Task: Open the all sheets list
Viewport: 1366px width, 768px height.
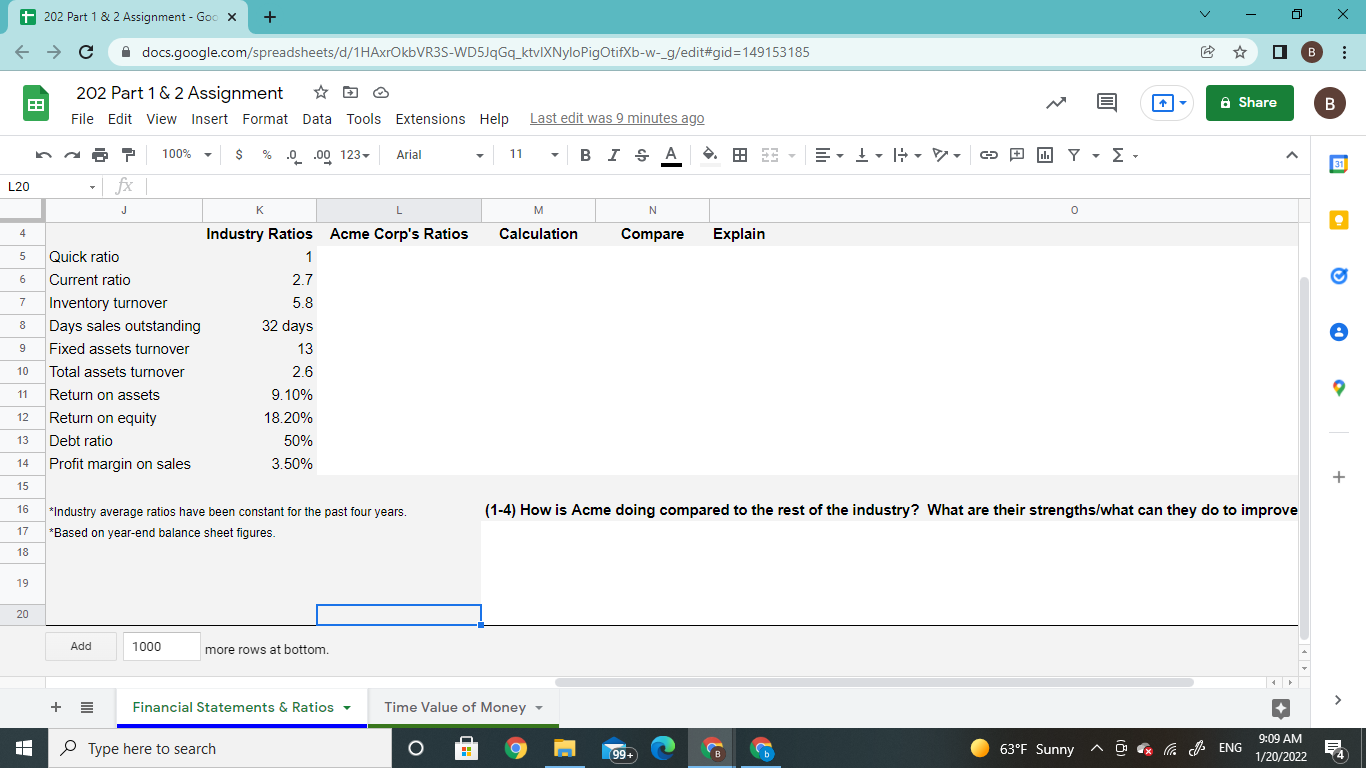Action: tap(87, 707)
